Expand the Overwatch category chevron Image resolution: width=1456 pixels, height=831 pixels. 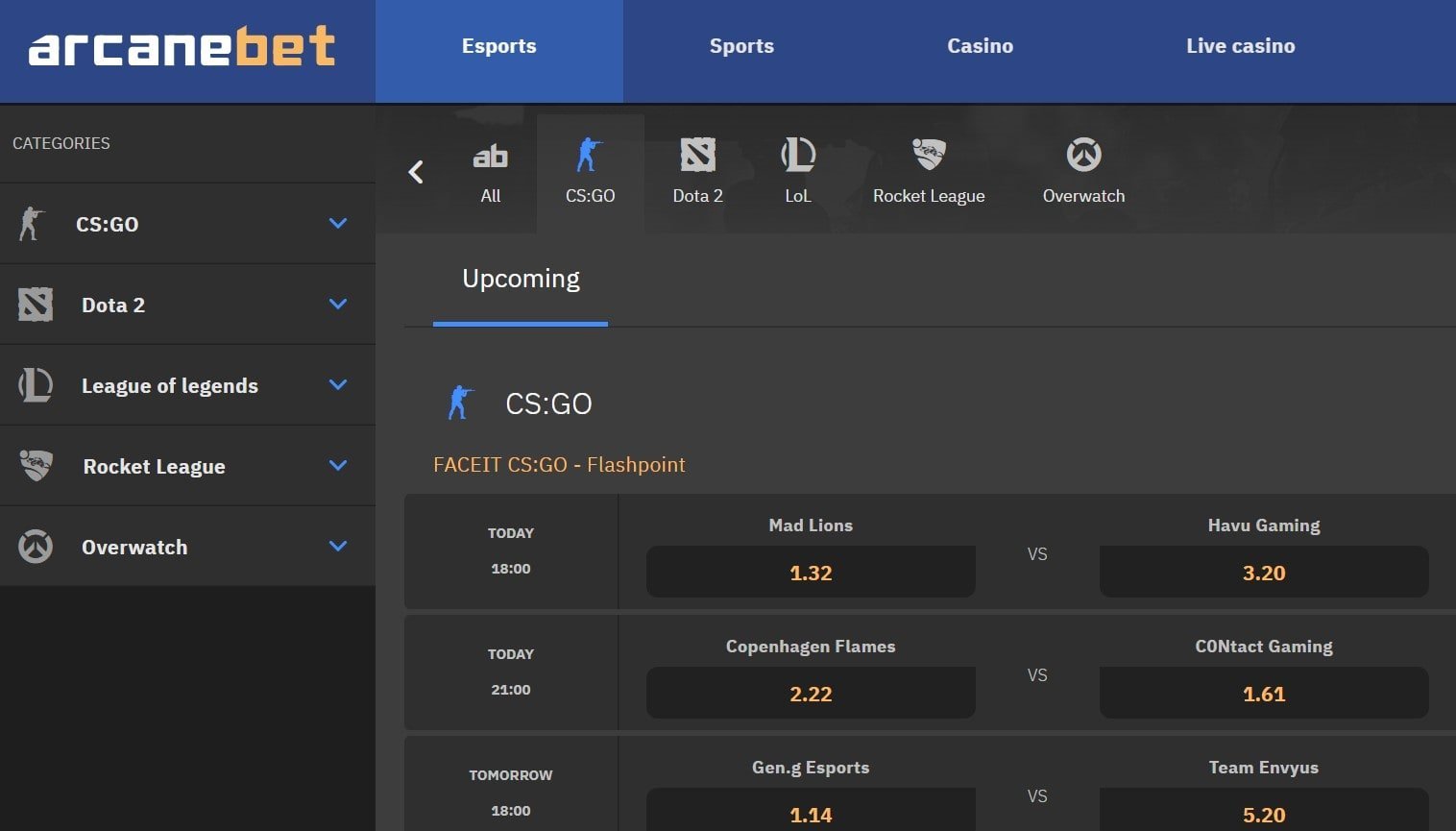coord(338,546)
